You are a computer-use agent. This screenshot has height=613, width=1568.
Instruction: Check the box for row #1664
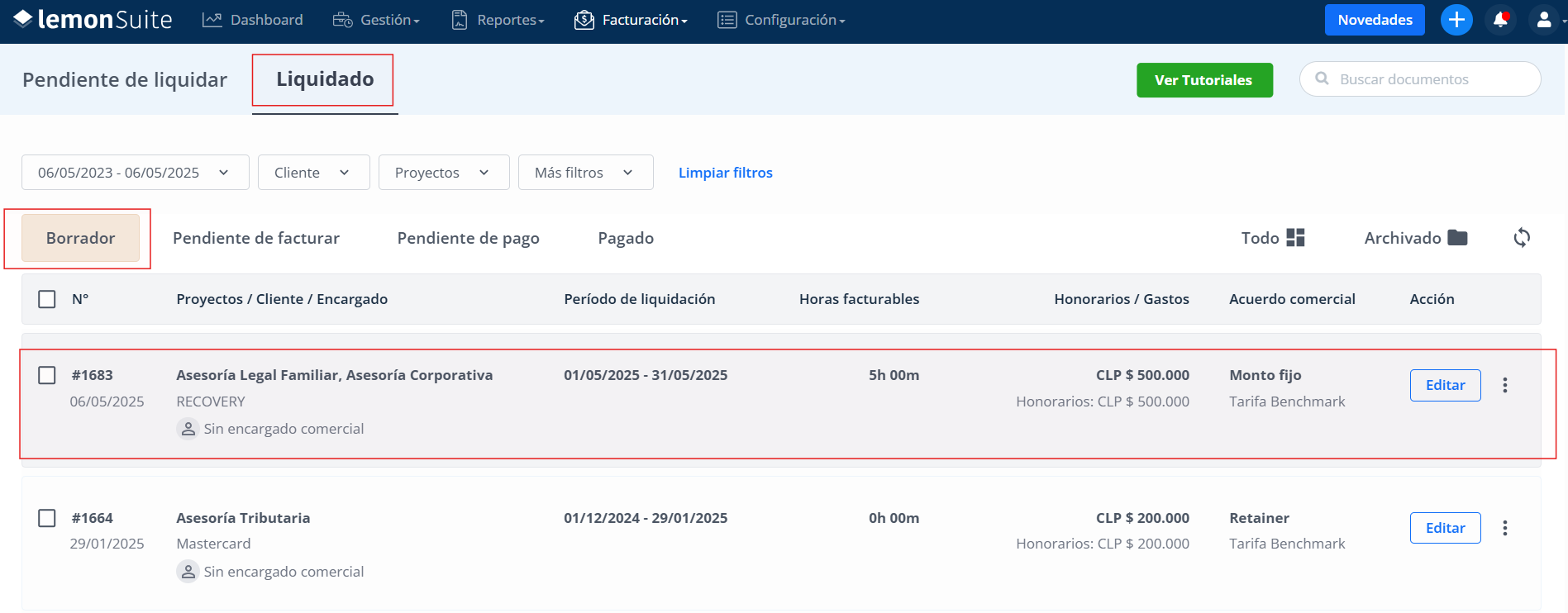point(47,518)
